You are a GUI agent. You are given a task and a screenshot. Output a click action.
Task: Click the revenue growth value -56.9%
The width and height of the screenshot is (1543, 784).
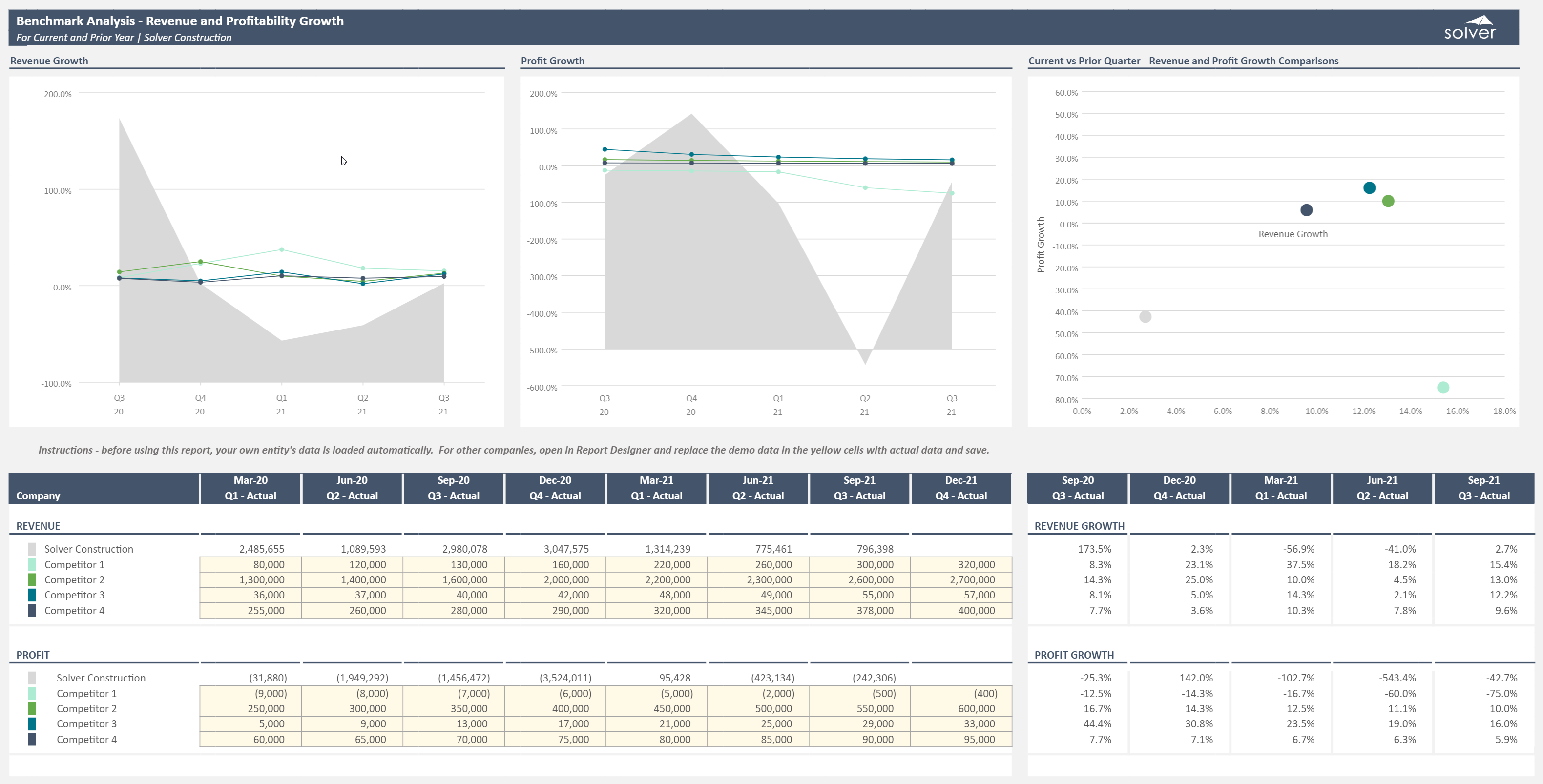[1299, 549]
